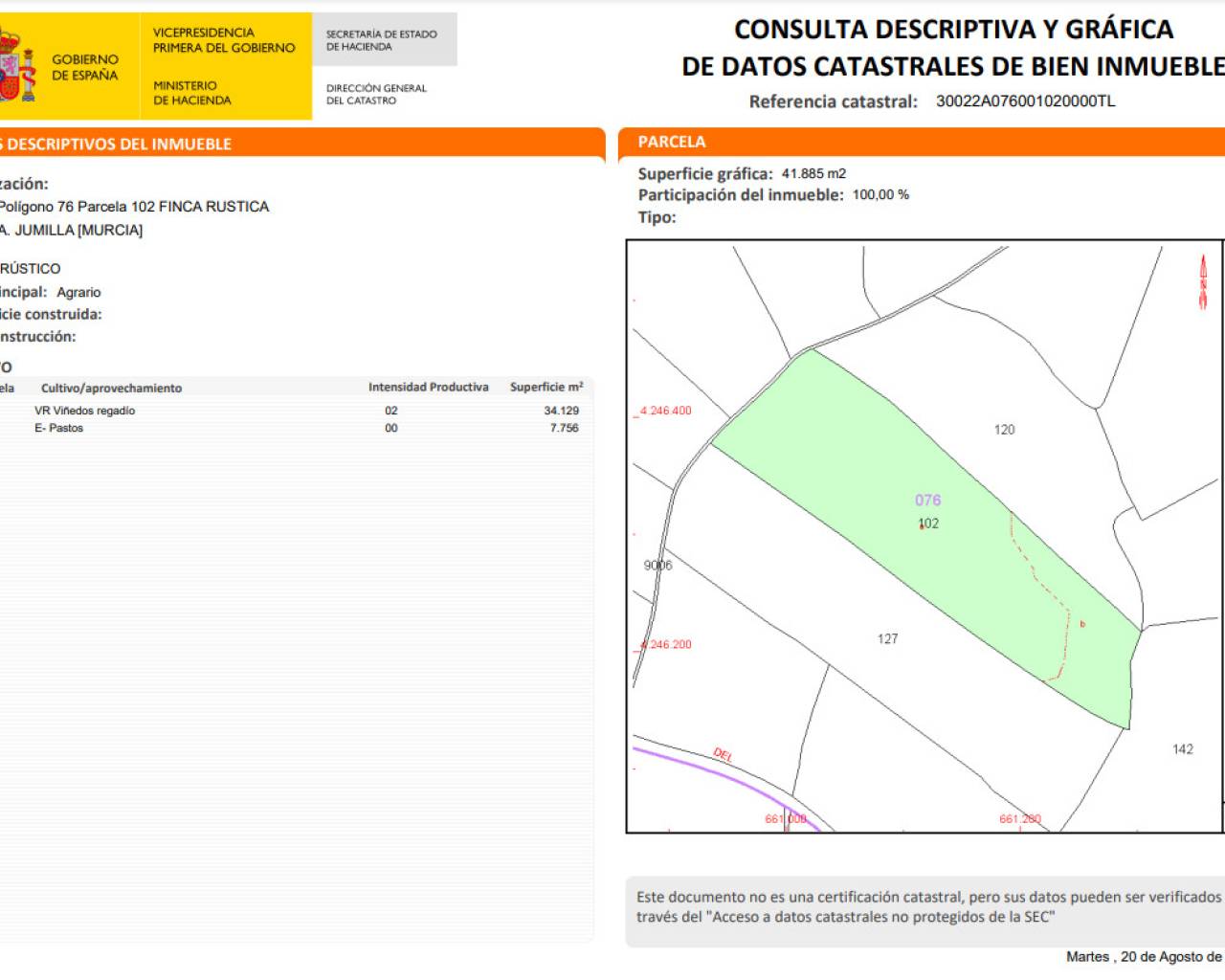This screenshot has width=1225, height=980.
Task: Click the Gobierno de España logo text
Action: coord(84,67)
